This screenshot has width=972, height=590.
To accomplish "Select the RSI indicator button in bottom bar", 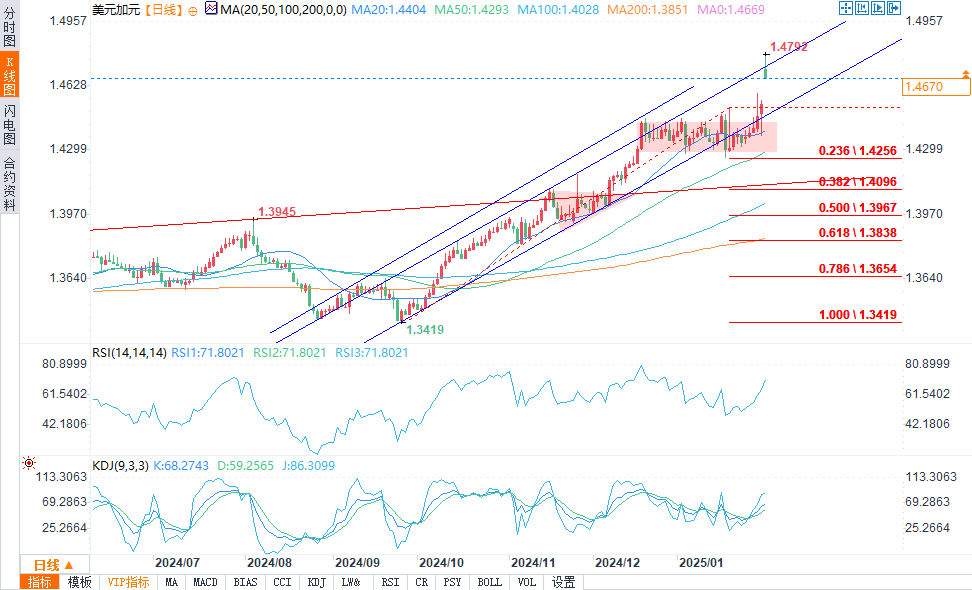I will click(x=391, y=582).
